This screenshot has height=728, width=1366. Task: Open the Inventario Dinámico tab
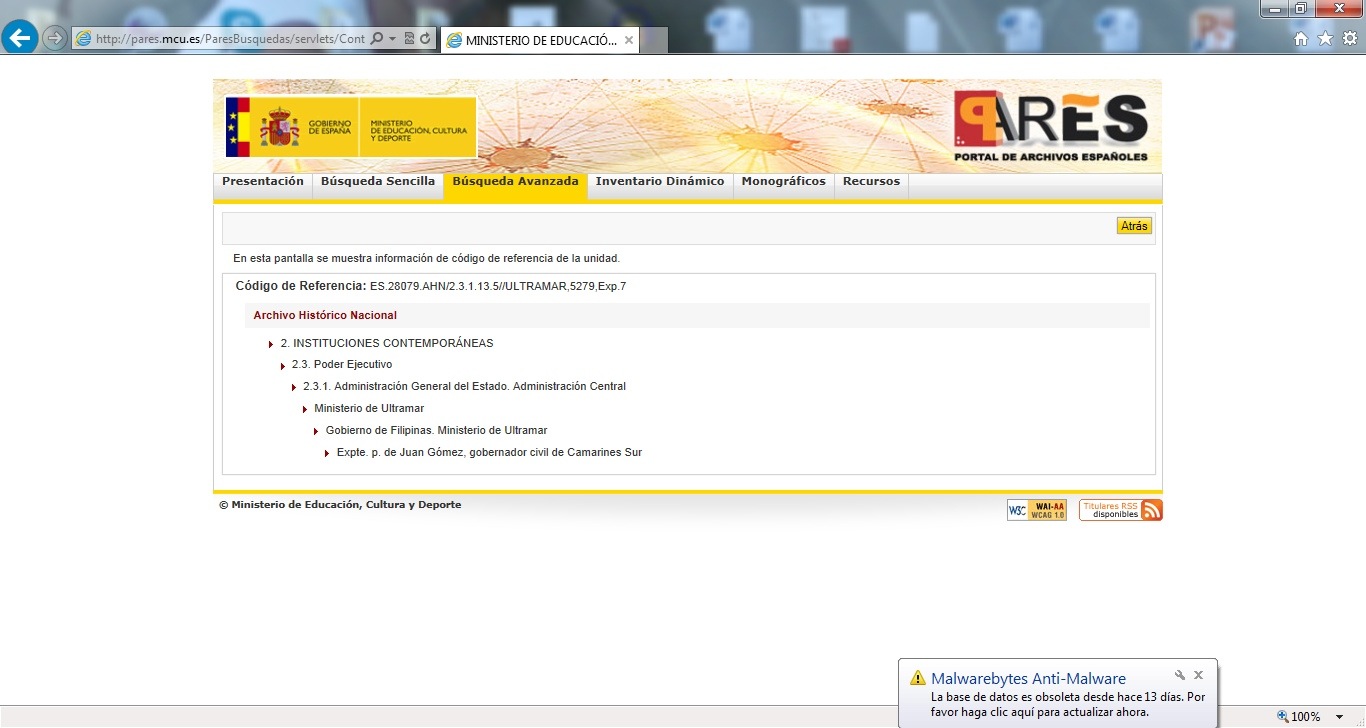pyautogui.click(x=659, y=182)
